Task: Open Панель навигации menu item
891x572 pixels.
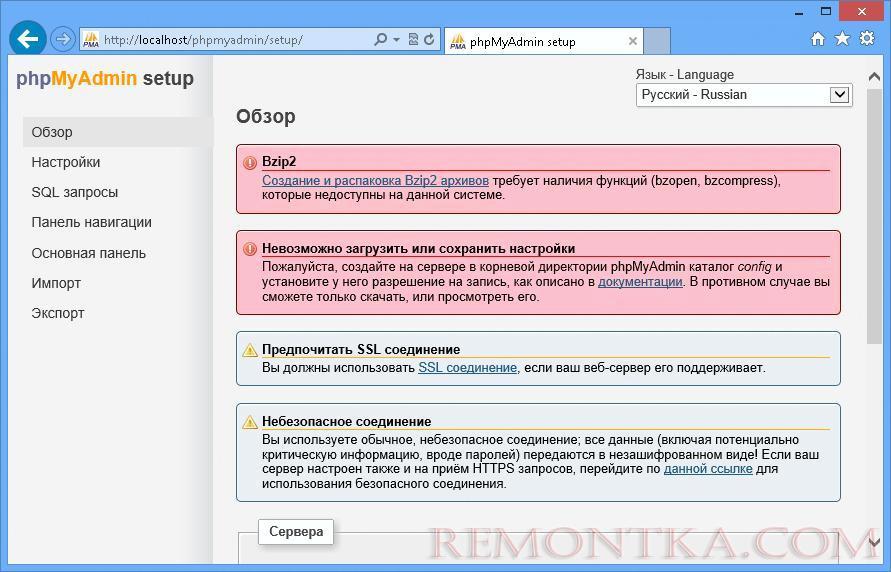Action: point(91,223)
